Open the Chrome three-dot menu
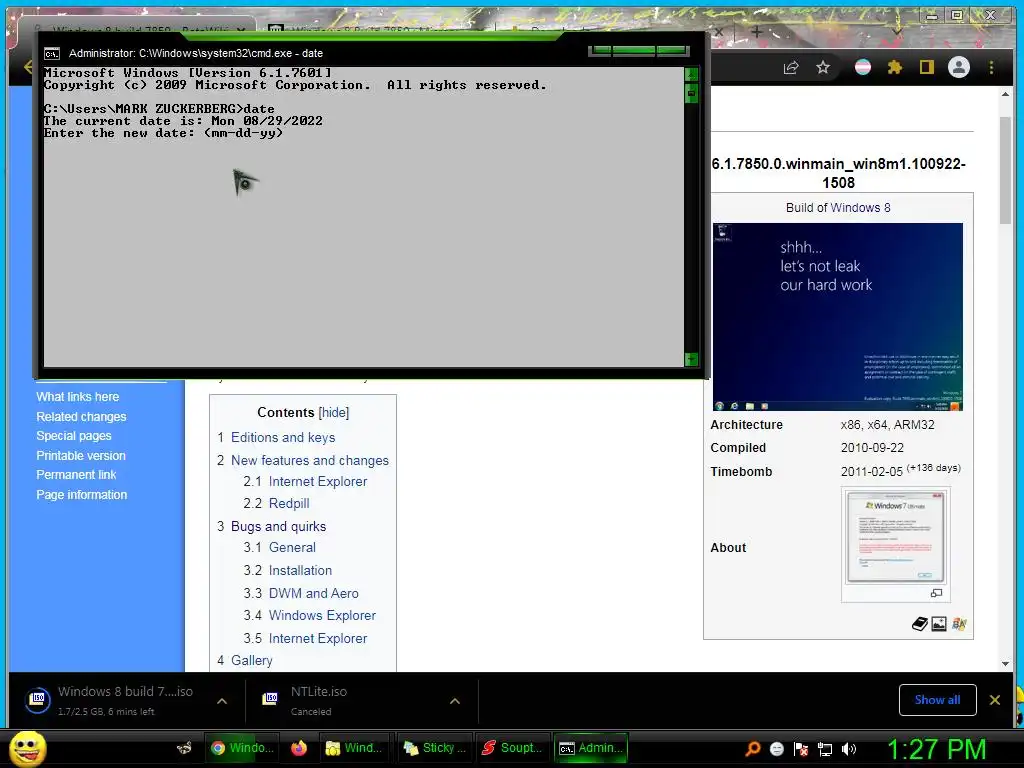Image resolution: width=1024 pixels, height=768 pixels. click(x=991, y=67)
